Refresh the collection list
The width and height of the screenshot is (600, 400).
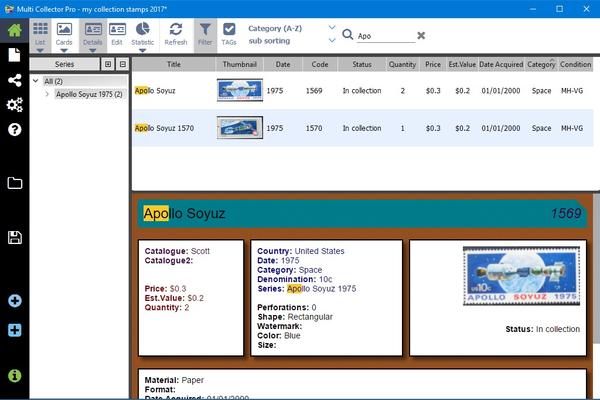click(176, 34)
